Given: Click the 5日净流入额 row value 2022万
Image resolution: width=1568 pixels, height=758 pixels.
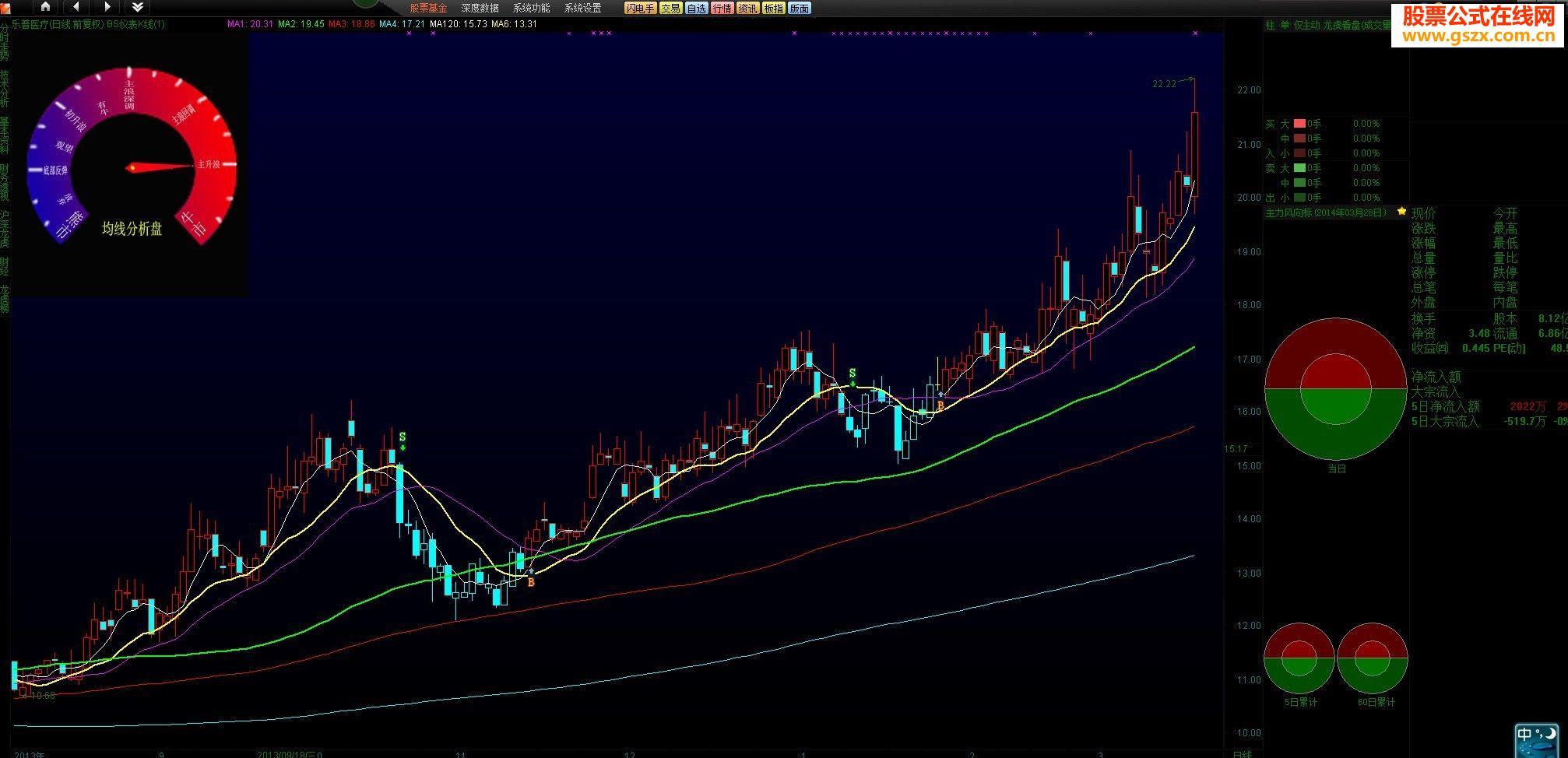Looking at the screenshot, I should click(x=1528, y=406).
